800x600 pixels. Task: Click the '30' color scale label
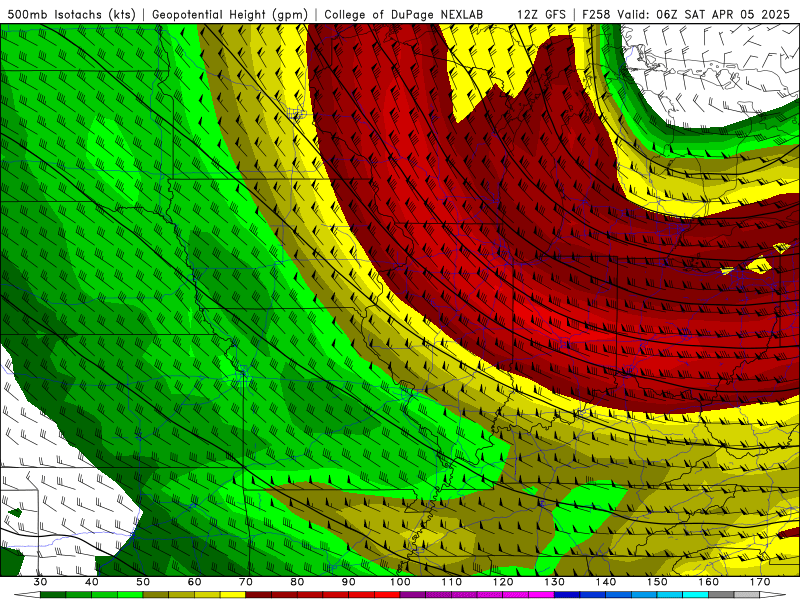(40, 582)
